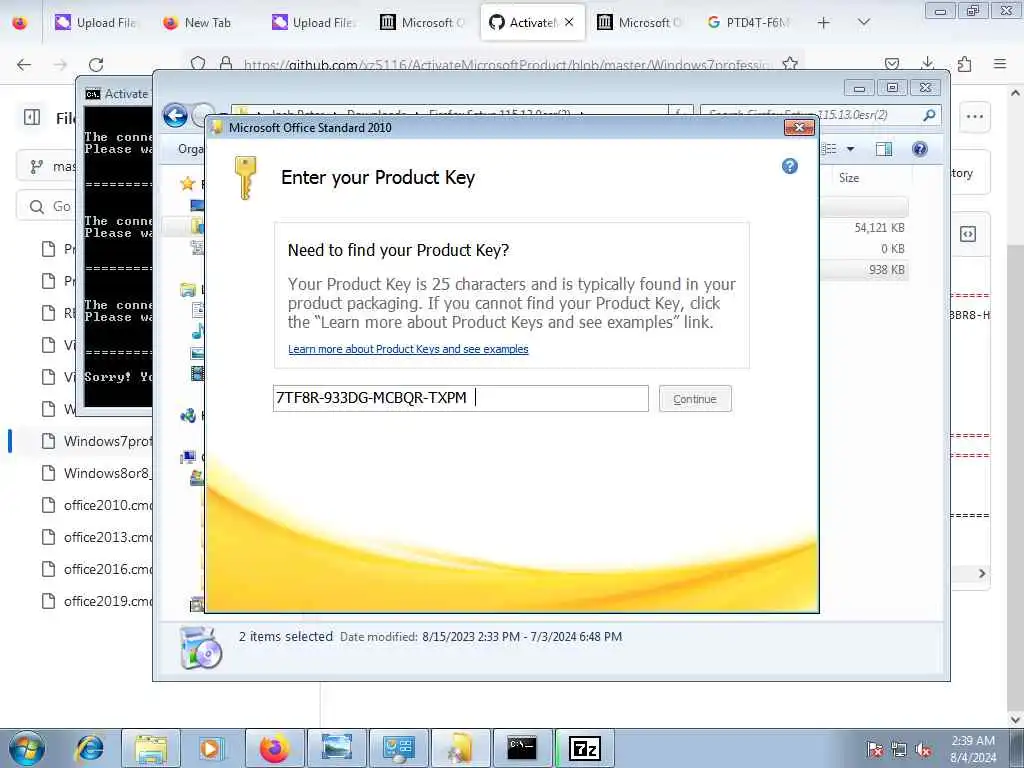Toggle the Explorer preview pane icon
Image resolution: width=1024 pixels, height=768 pixels.
click(884, 149)
